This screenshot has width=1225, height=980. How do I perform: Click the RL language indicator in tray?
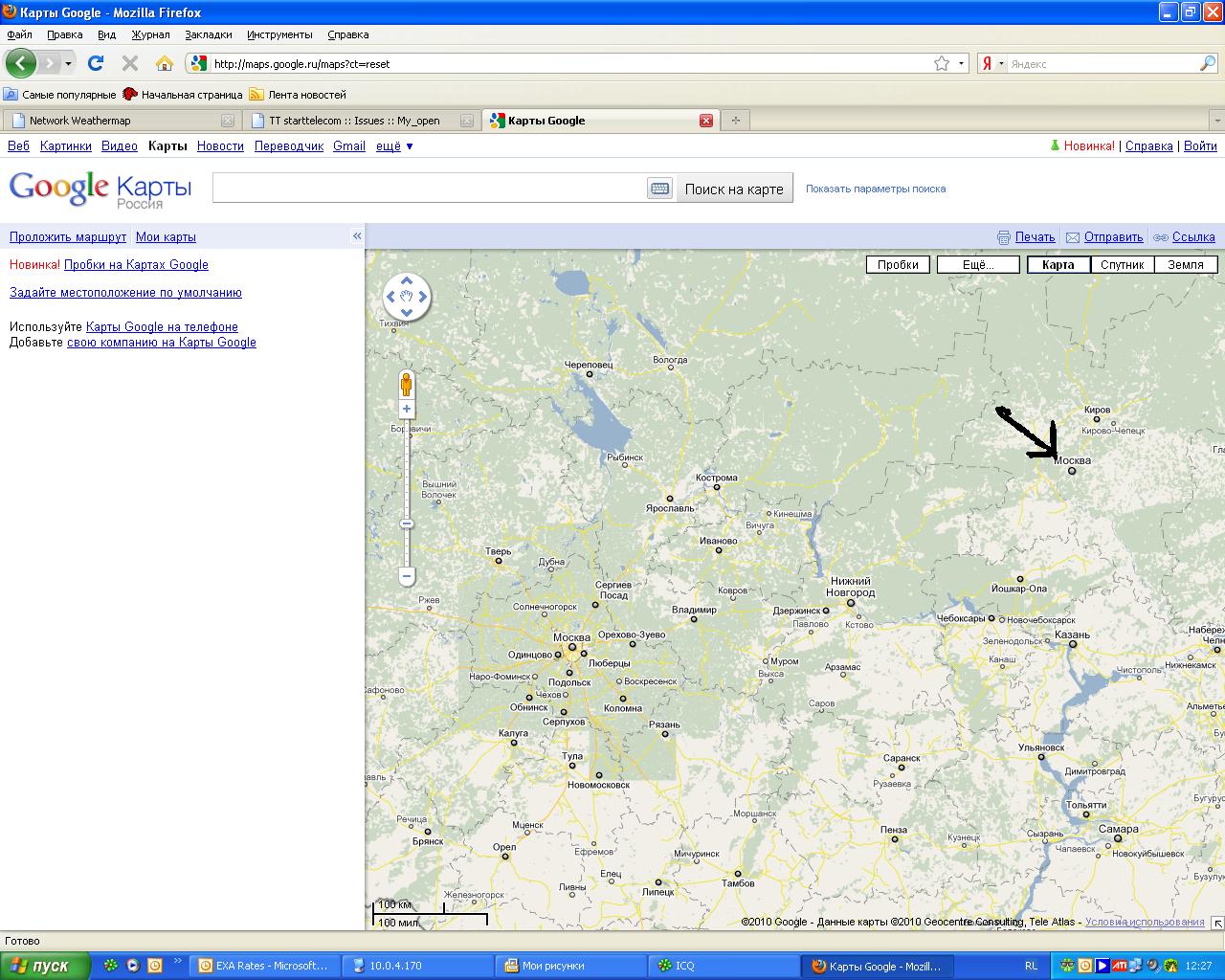pos(1031,966)
